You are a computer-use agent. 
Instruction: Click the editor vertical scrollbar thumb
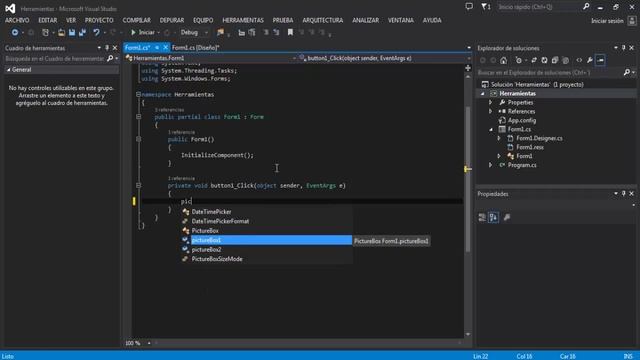468,180
